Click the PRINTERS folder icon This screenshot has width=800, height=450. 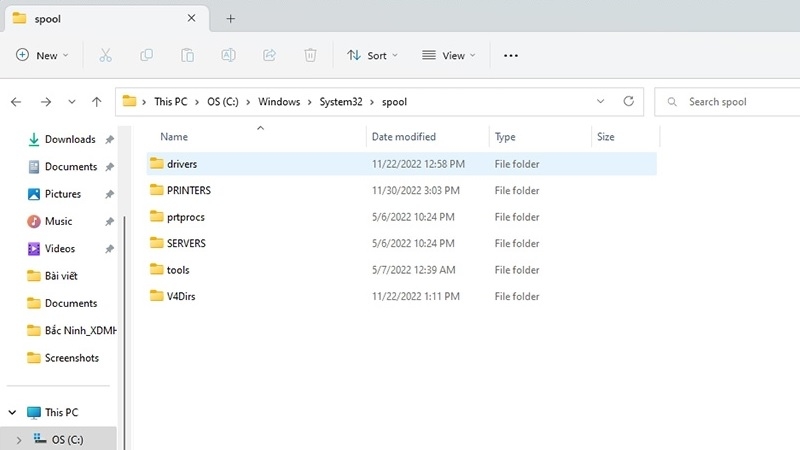click(x=157, y=190)
